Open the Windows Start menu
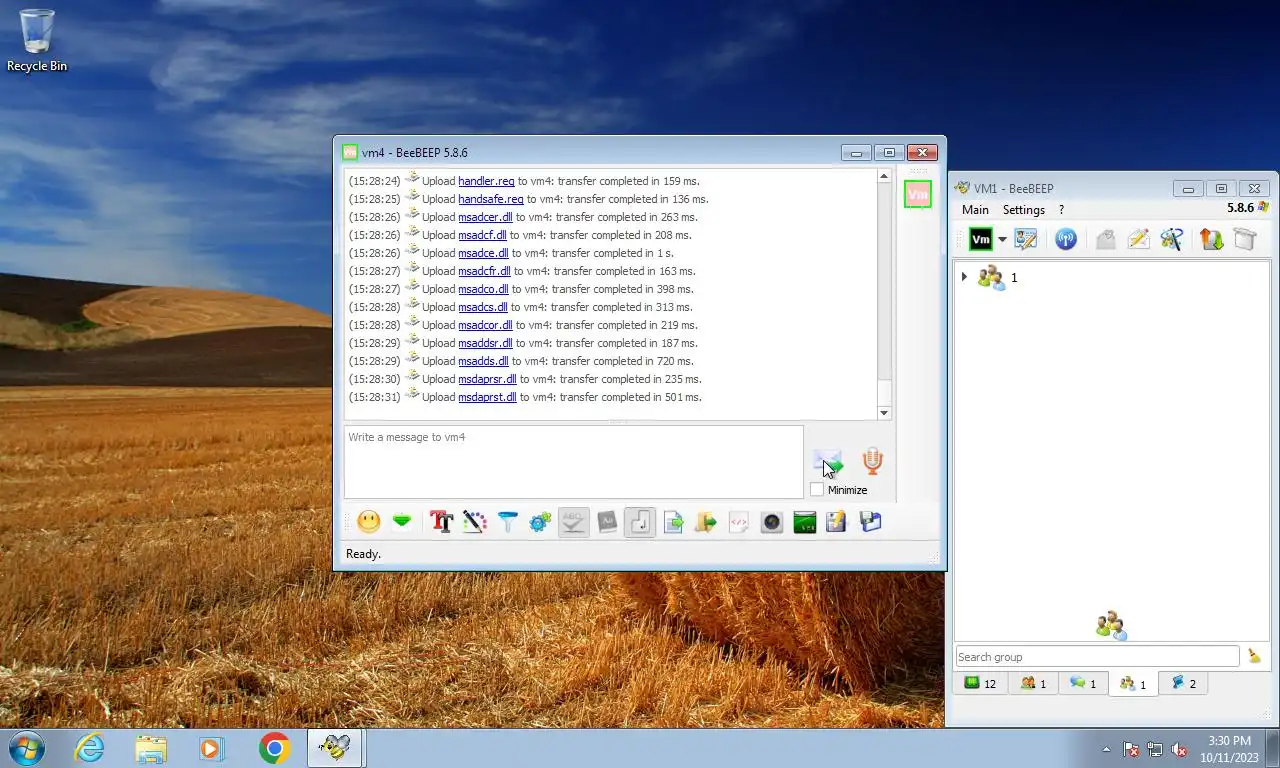1280x768 pixels. (x=26, y=748)
